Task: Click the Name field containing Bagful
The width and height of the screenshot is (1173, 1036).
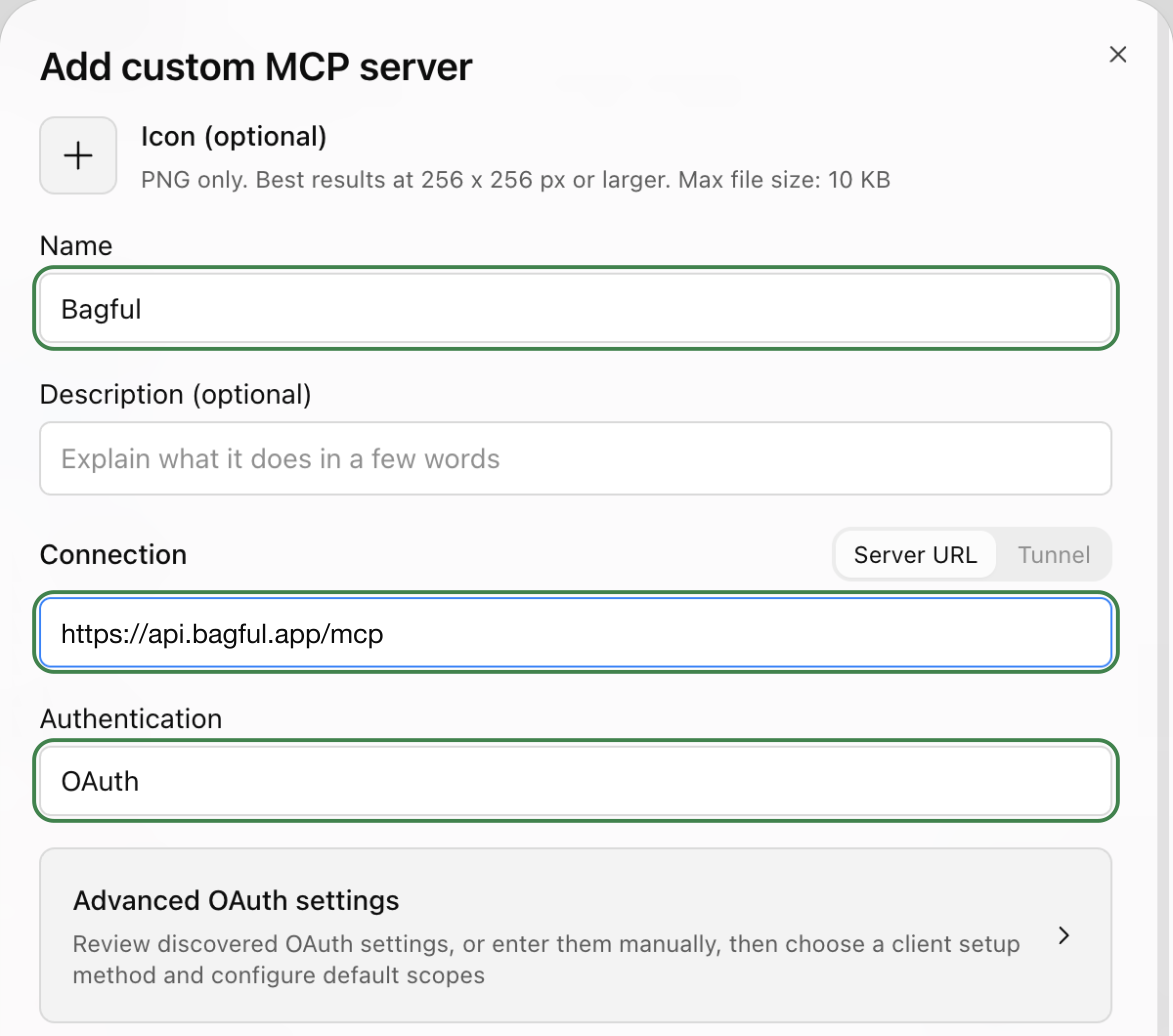Action: tap(575, 308)
